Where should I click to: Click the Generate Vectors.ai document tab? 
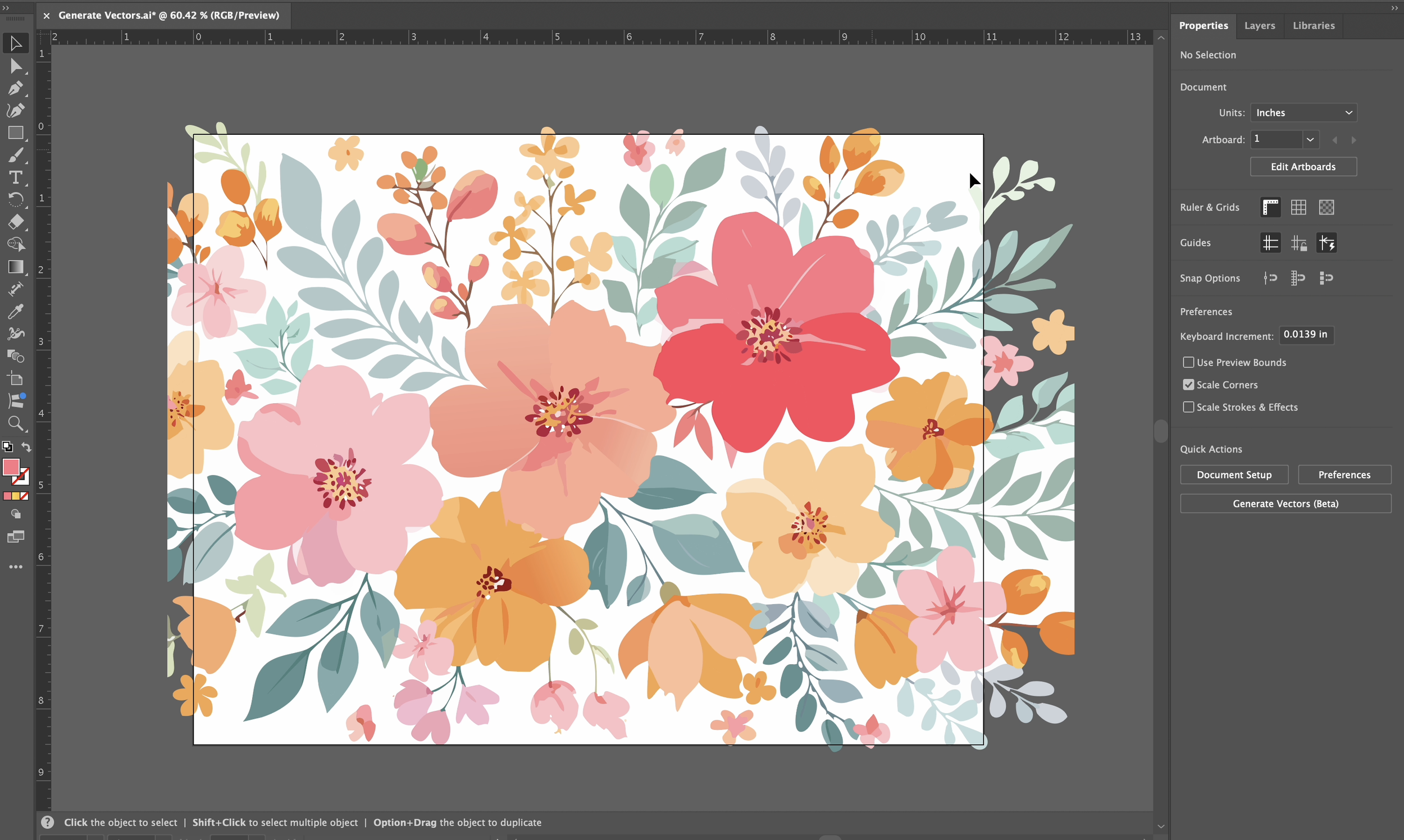coord(168,15)
